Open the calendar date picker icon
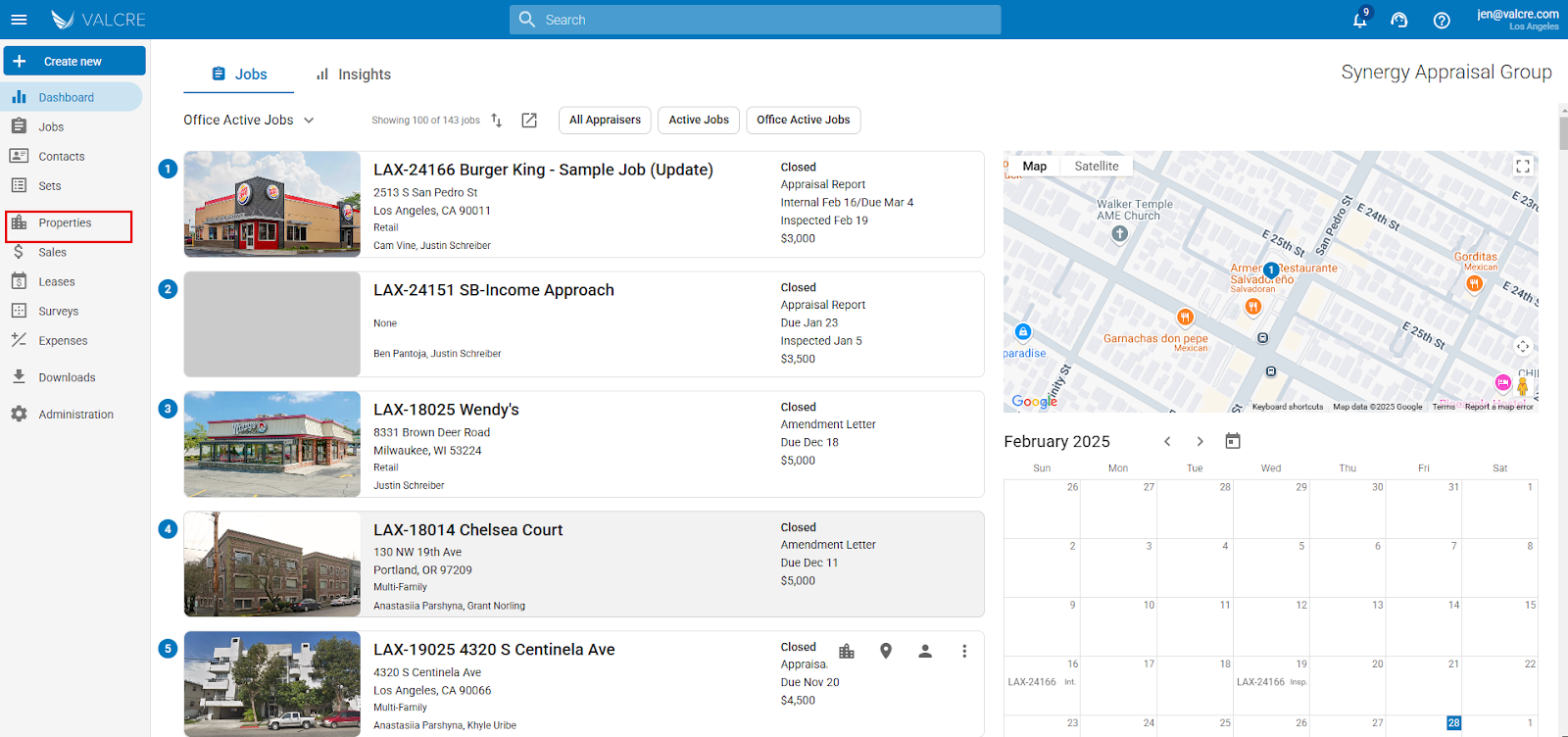The height and width of the screenshot is (737, 1568). pyautogui.click(x=1233, y=441)
